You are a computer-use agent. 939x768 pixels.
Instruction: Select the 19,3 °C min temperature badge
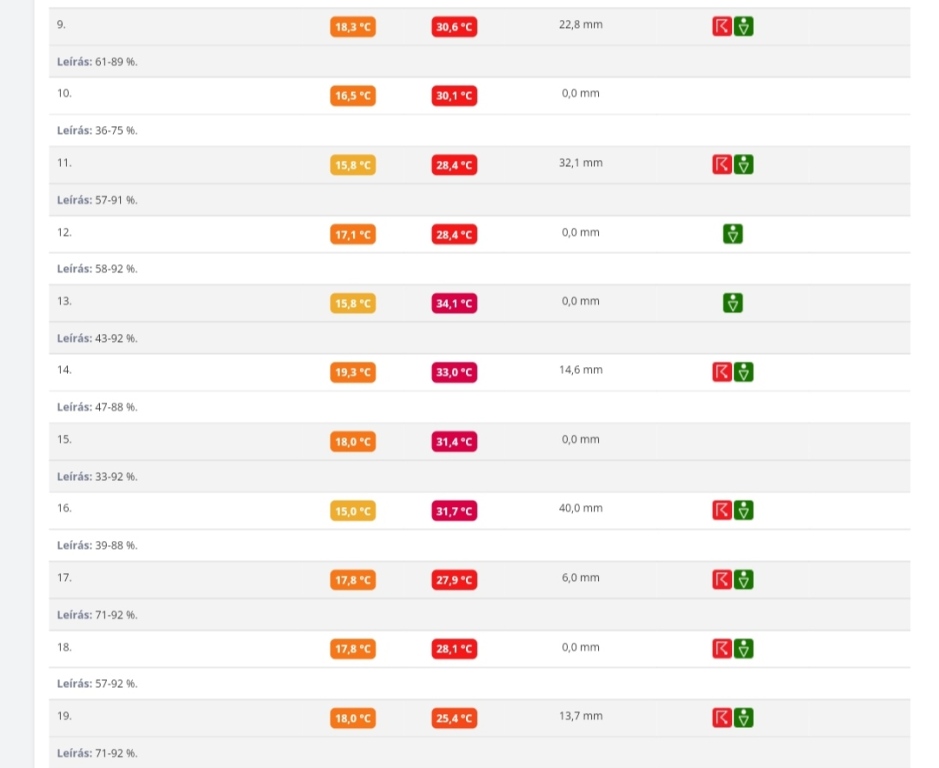[x=352, y=373]
